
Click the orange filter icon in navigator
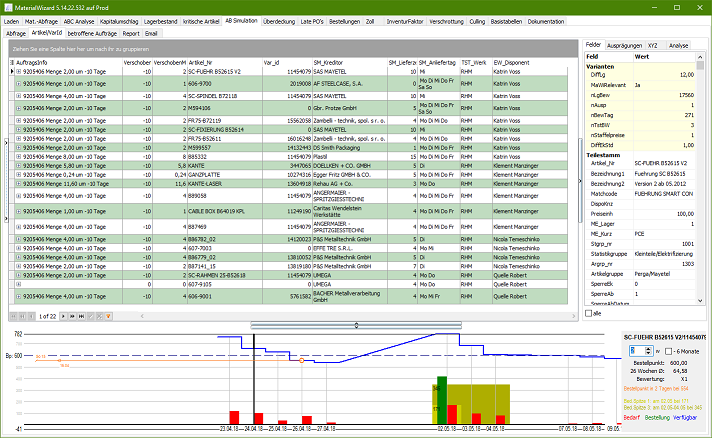coord(109,316)
